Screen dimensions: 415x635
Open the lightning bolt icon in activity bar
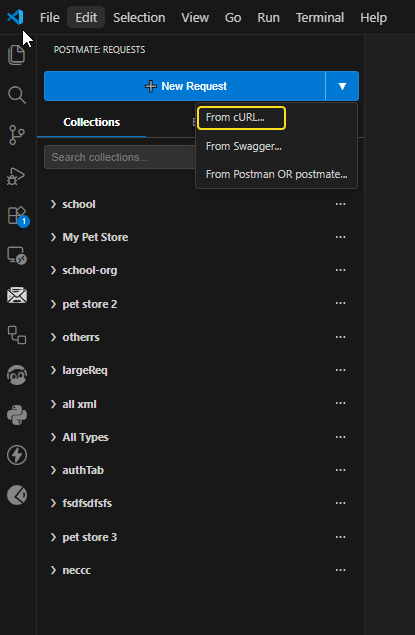(17, 455)
